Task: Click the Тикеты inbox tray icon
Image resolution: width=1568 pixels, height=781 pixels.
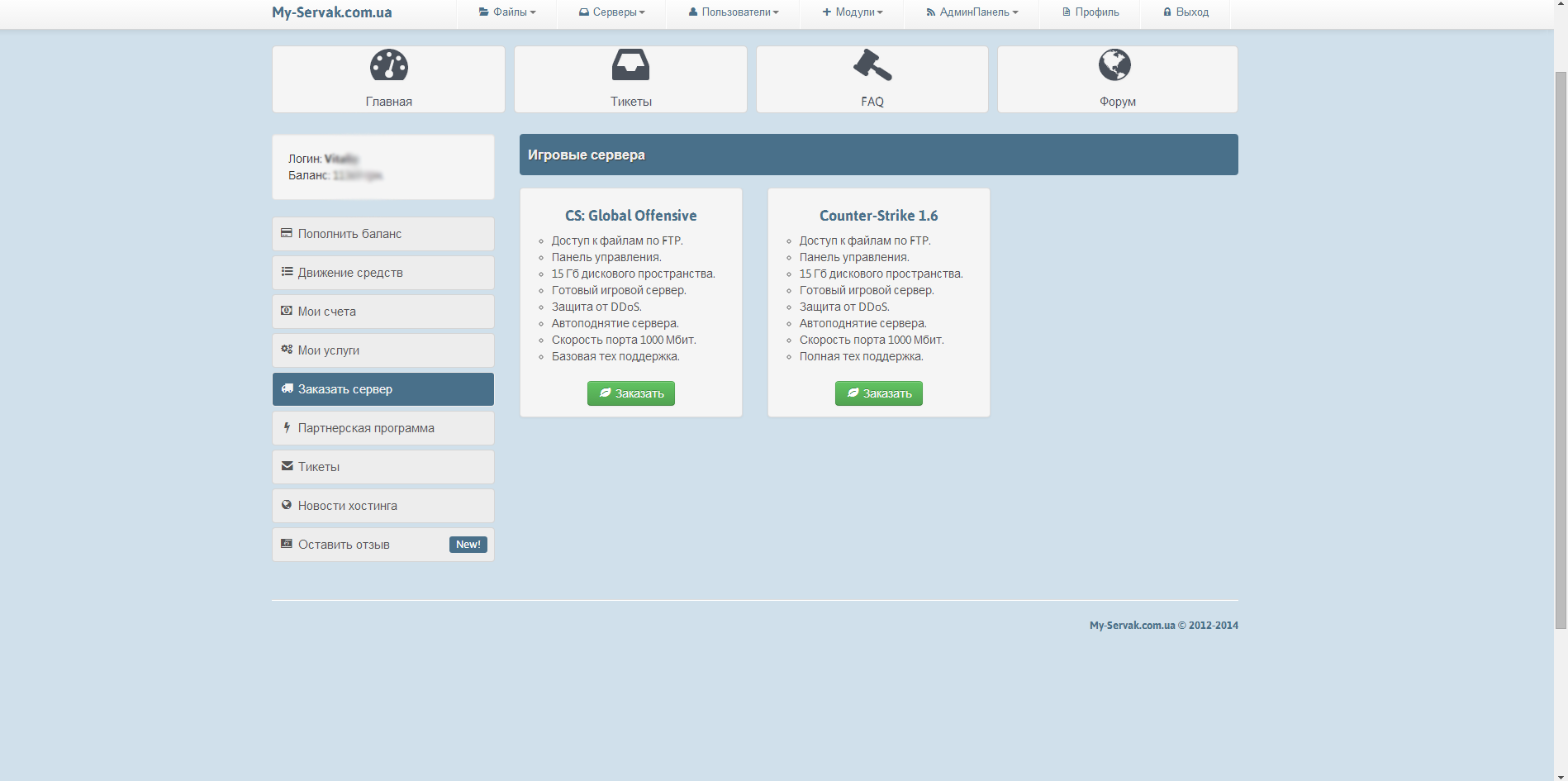Action: coord(630,65)
